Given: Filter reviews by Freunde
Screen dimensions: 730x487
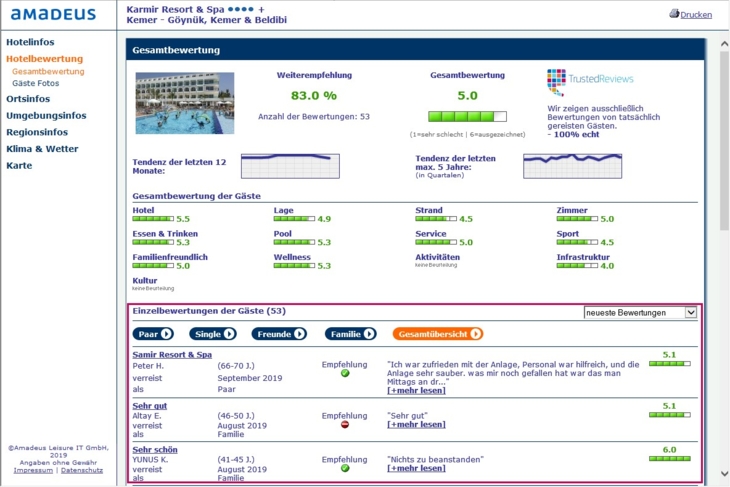Looking at the screenshot, I should click(x=279, y=334).
